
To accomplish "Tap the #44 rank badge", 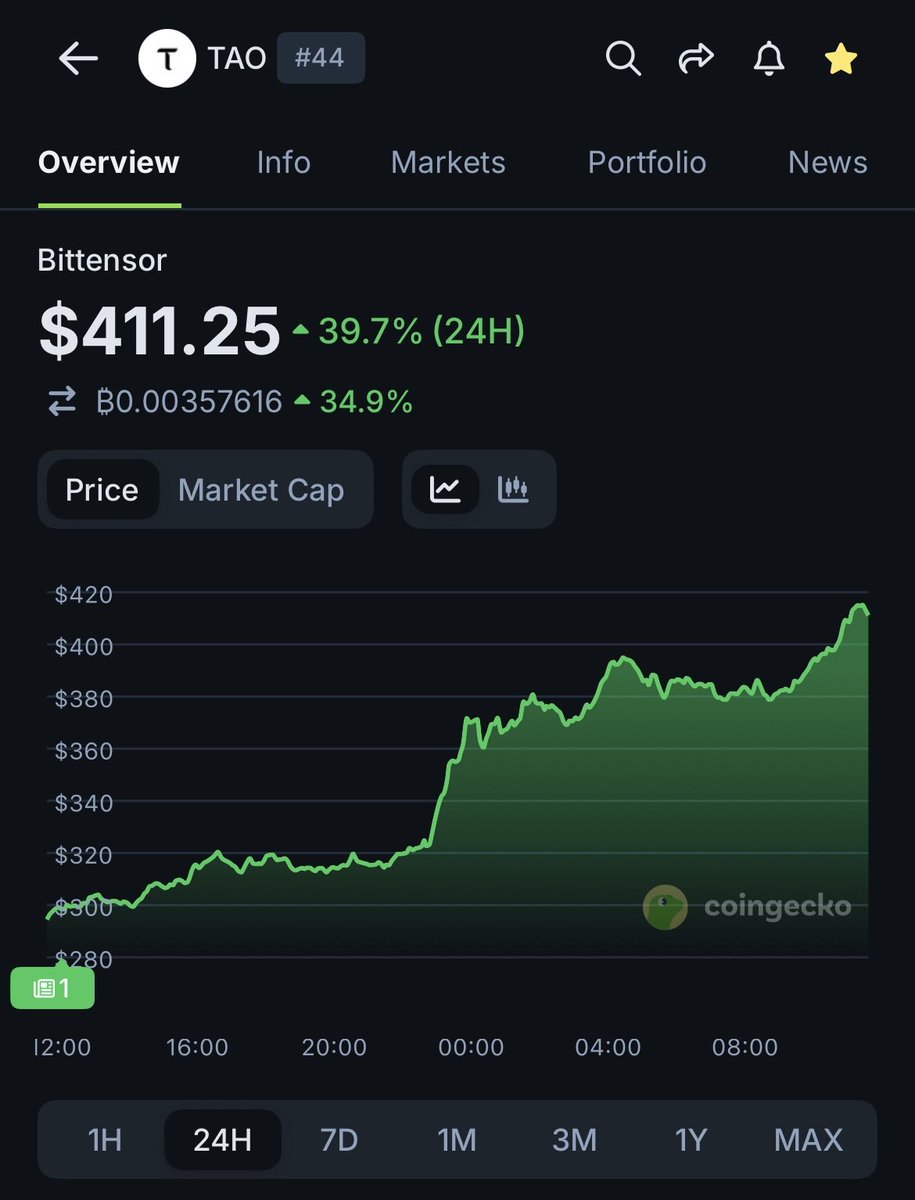I will tap(320, 59).
